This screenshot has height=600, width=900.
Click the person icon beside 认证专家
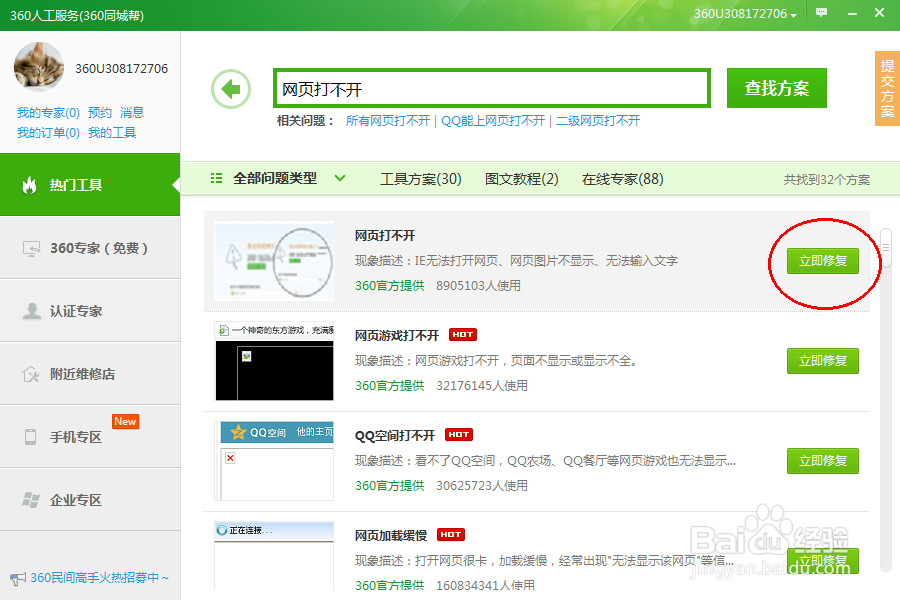[x=31, y=311]
